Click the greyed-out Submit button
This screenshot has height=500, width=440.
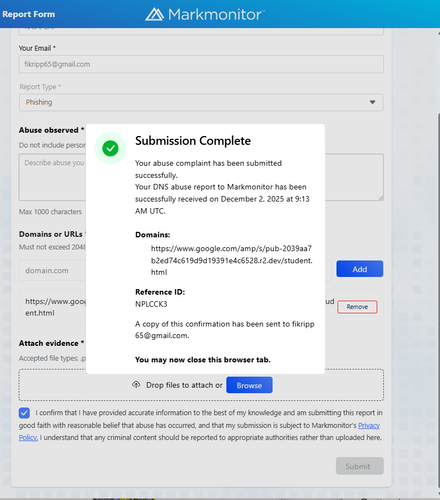point(360,466)
